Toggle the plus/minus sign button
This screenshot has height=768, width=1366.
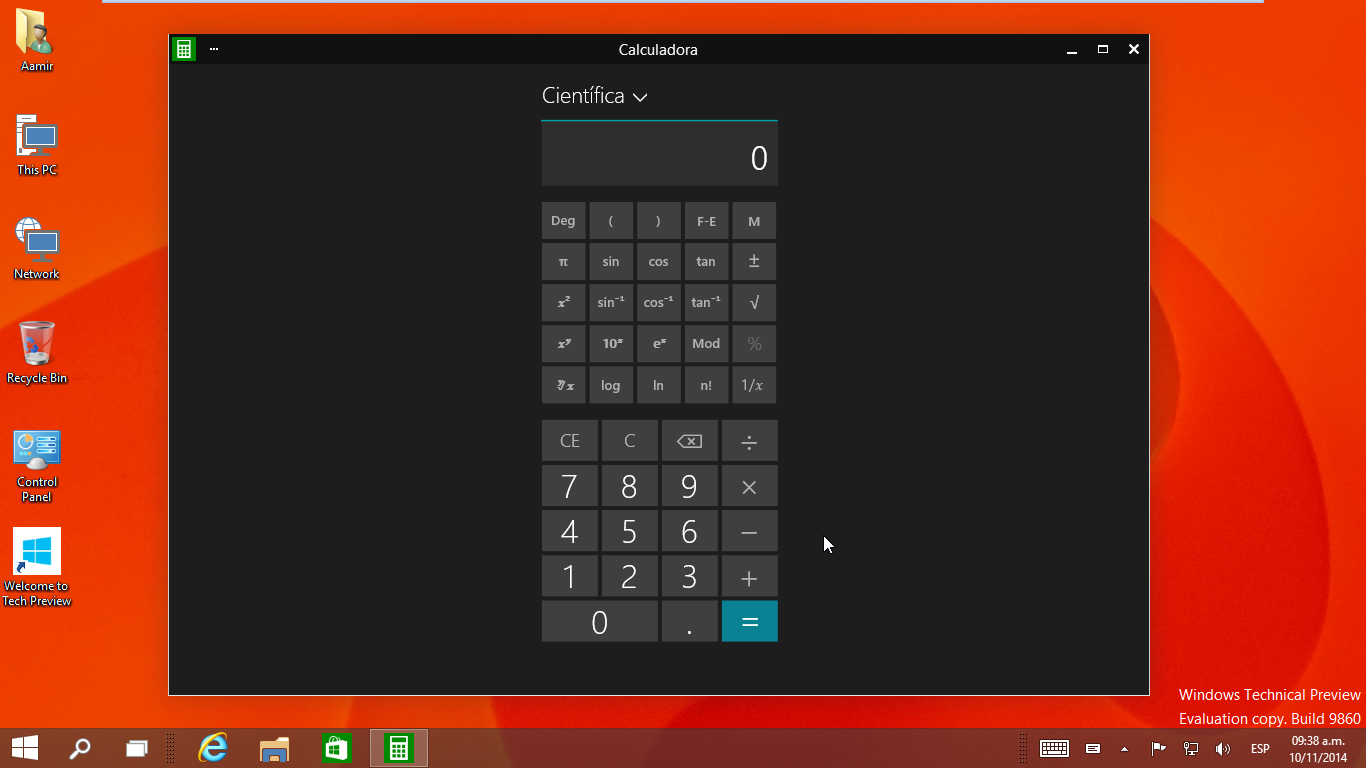(x=754, y=262)
